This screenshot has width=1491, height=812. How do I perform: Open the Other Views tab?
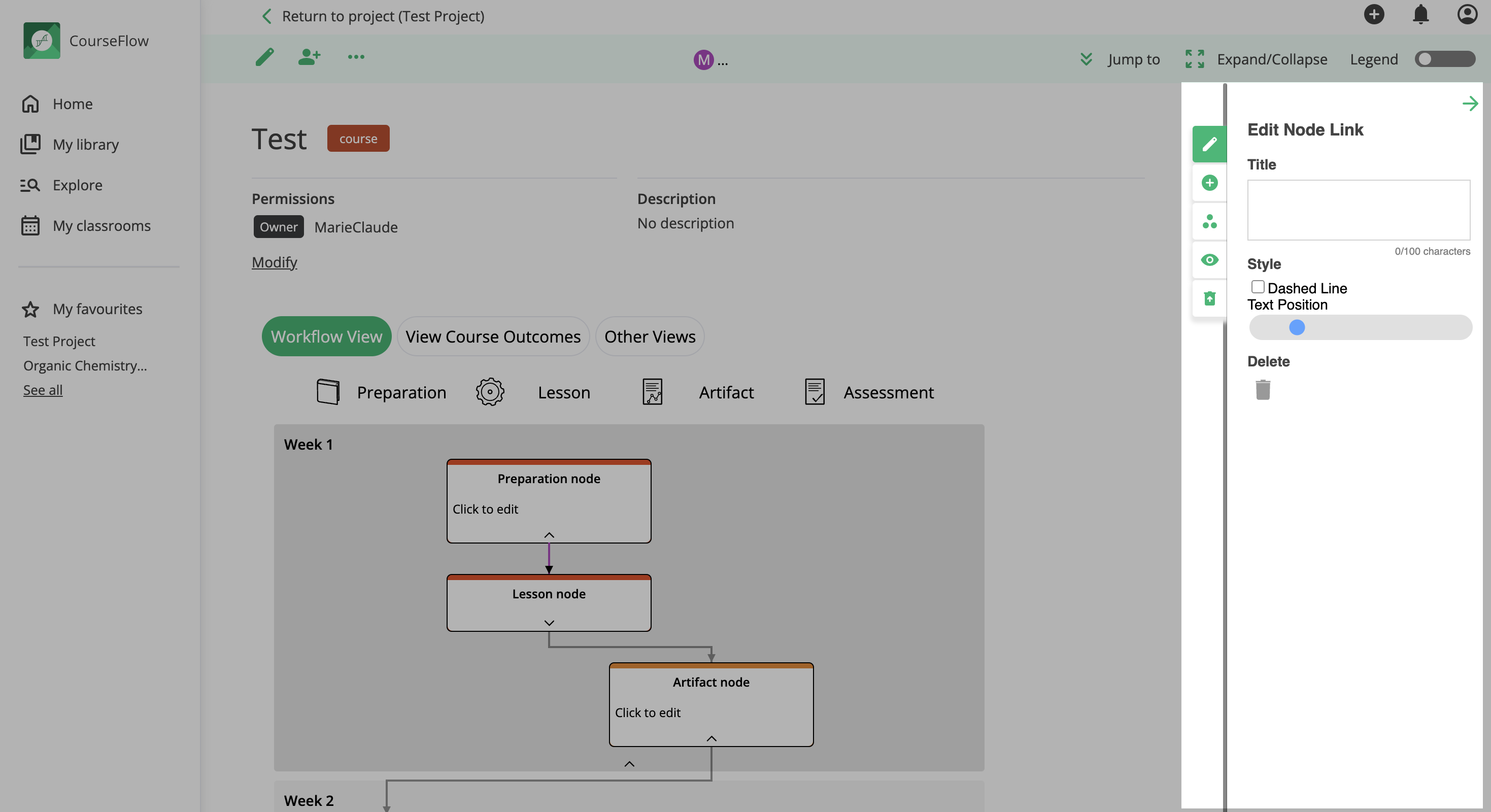[650, 336]
